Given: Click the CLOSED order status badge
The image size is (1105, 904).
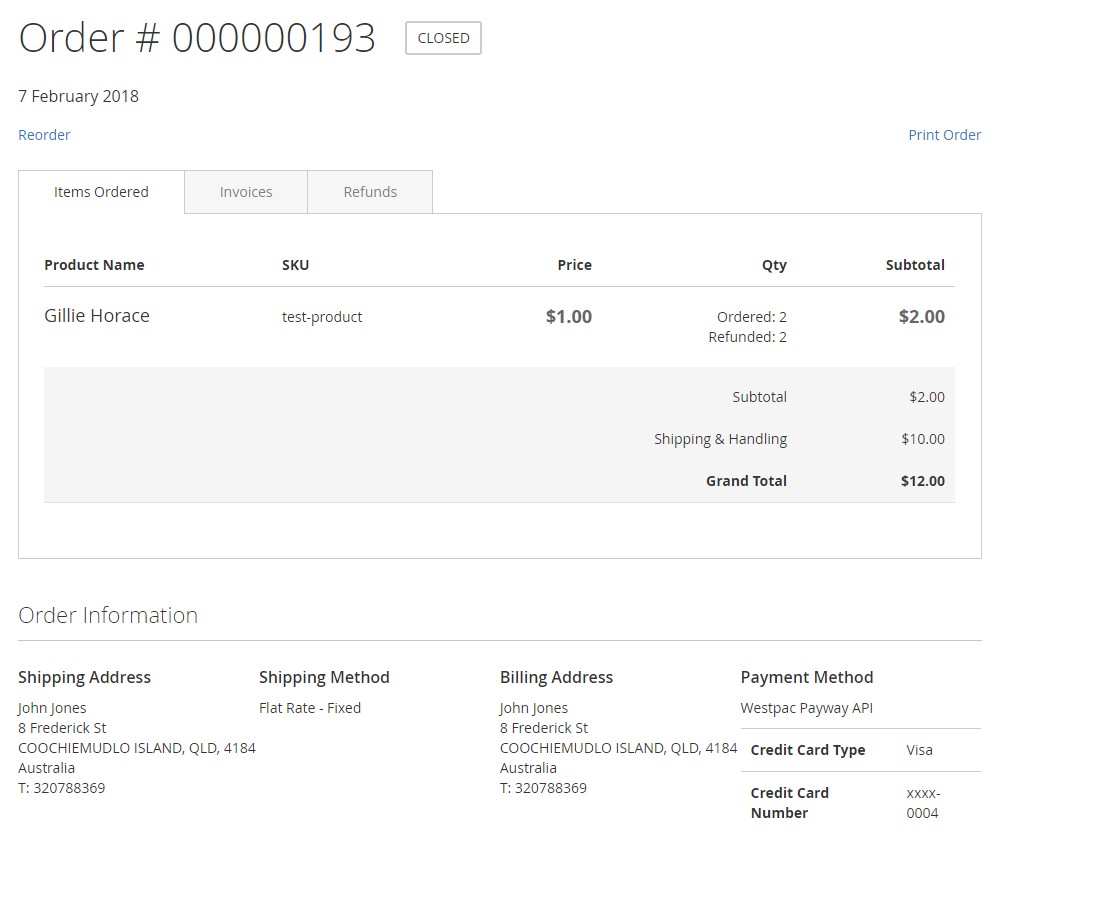Looking at the screenshot, I should (443, 38).
